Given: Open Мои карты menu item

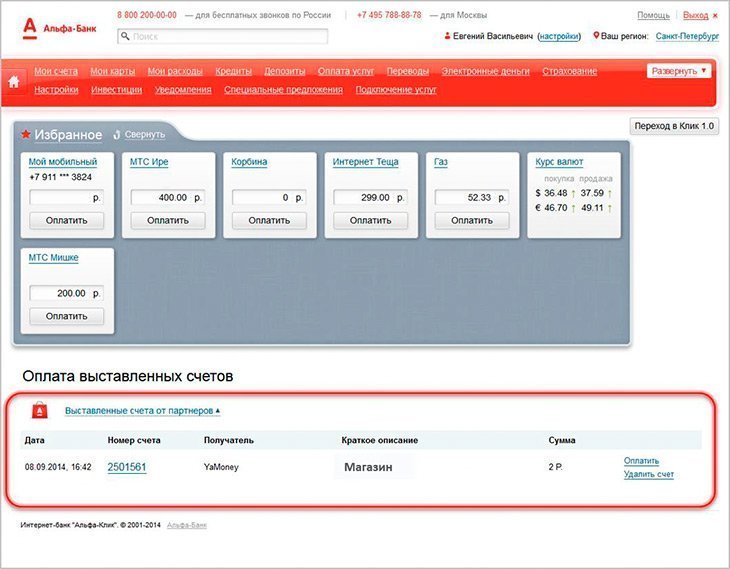Looking at the screenshot, I should [113, 71].
